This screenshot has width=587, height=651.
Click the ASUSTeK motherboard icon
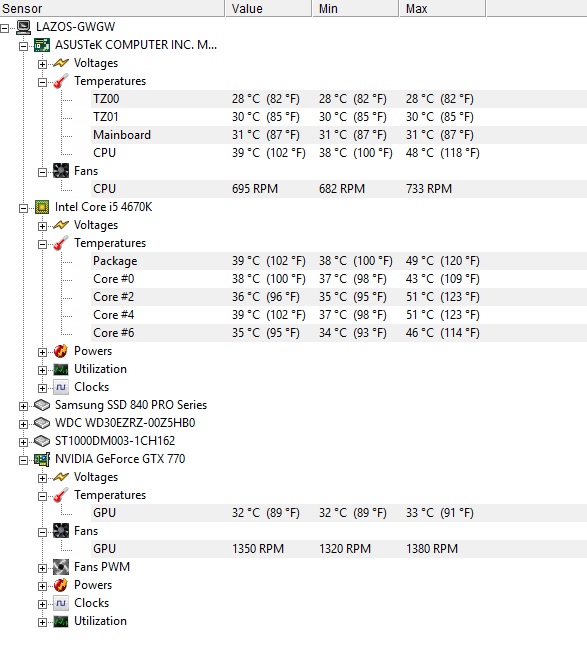pyautogui.click(x=42, y=45)
